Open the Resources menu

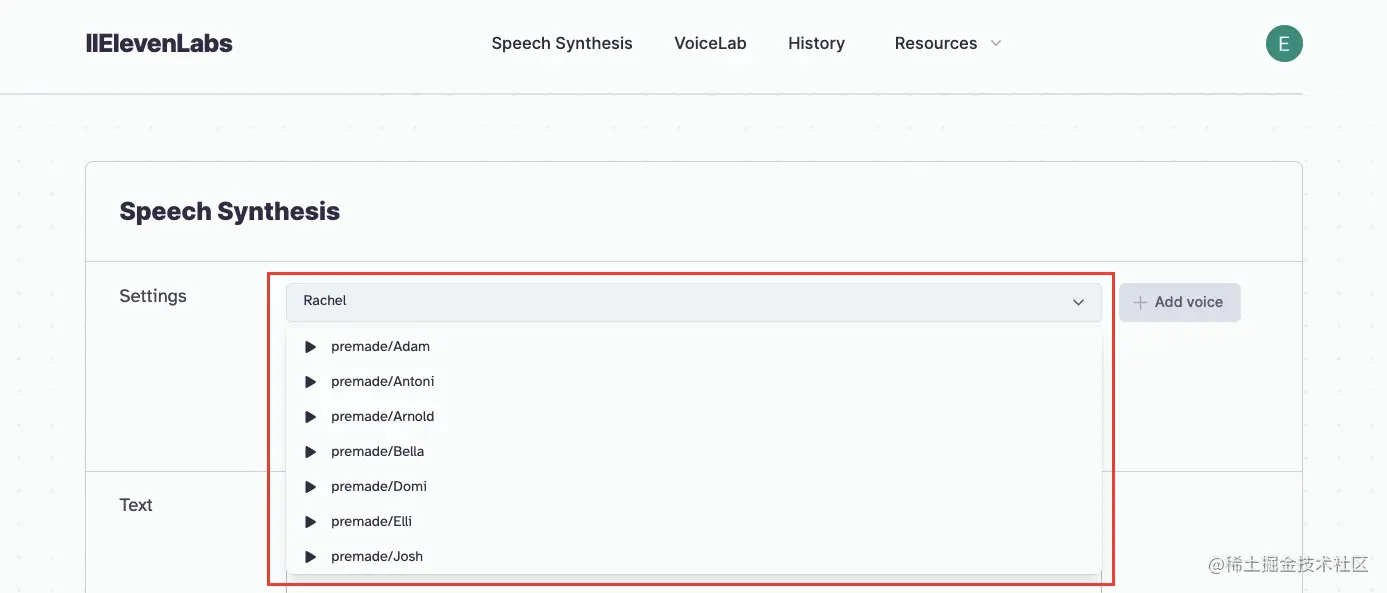point(936,44)
